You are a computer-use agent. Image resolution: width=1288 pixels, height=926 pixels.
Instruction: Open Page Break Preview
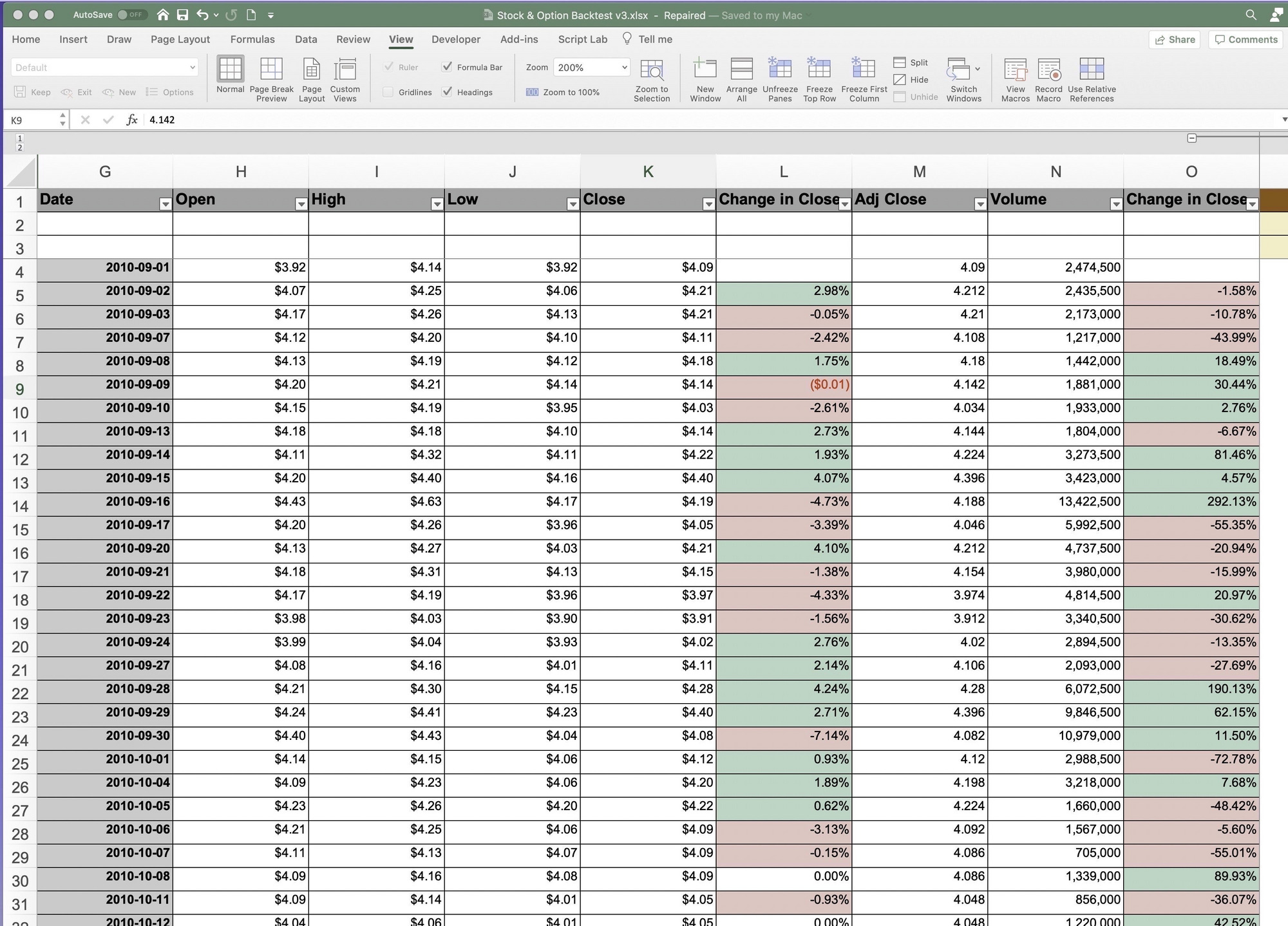click(x=271, y=79)
